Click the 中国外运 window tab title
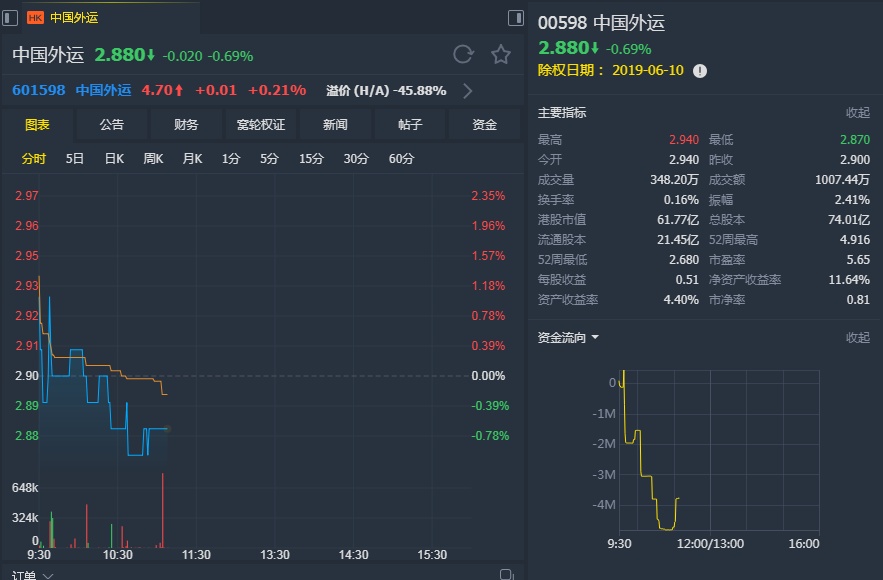Screen dimensions: 883x580 [74, 17]
